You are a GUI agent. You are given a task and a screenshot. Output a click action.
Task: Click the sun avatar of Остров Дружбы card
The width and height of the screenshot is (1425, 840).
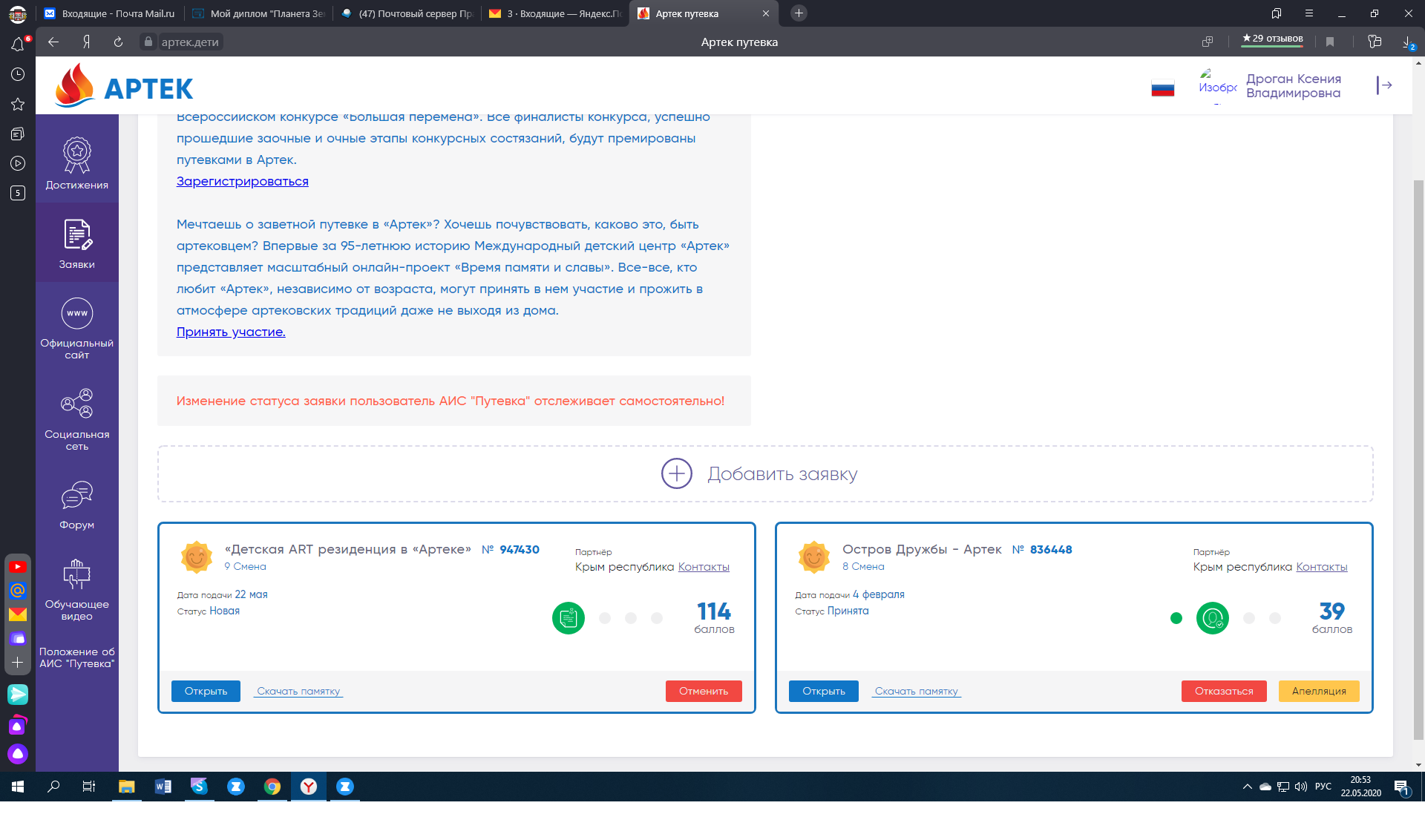tap(814, 557)
